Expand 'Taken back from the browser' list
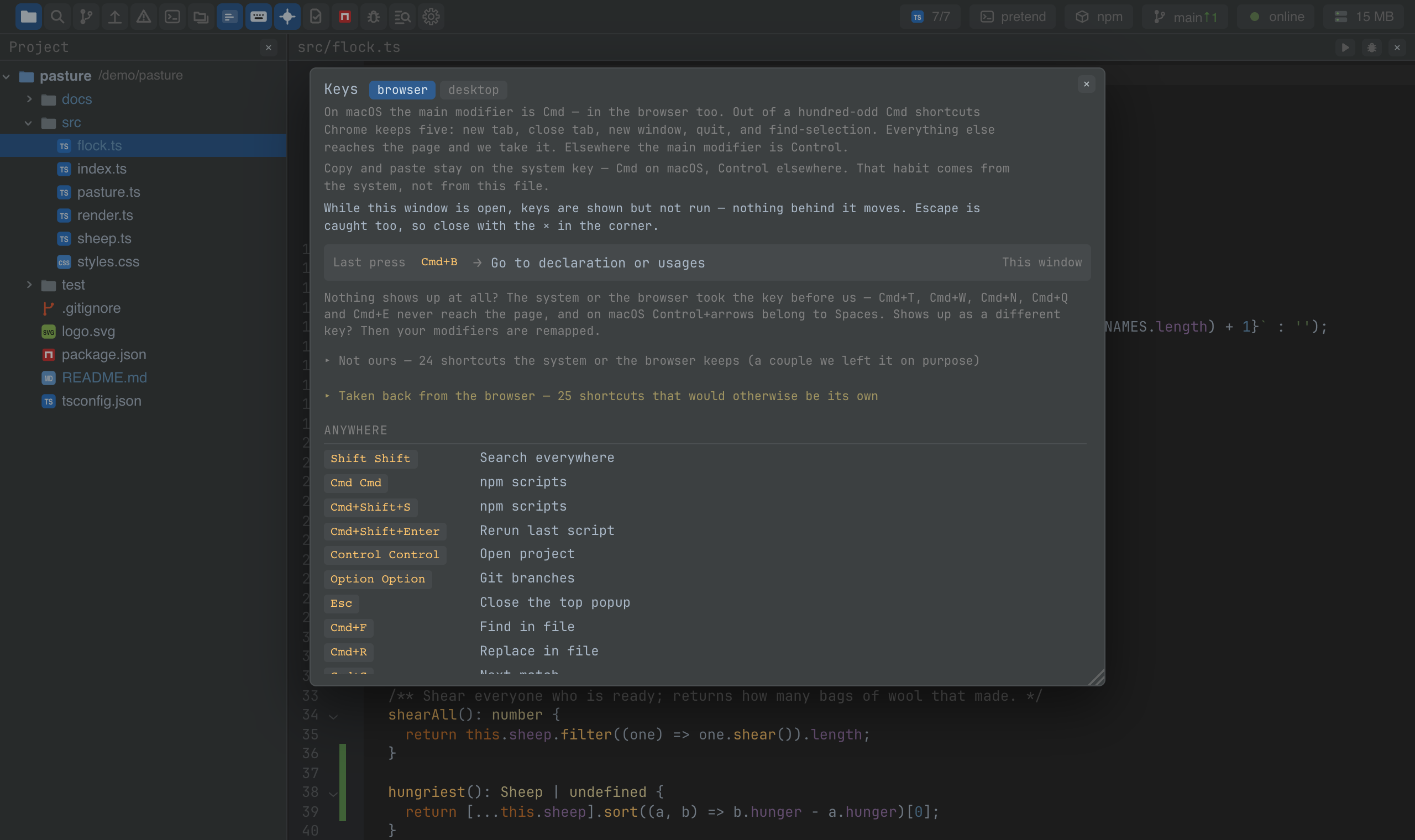The width and height of the screenshot is (1415, 840). point(601,396)
